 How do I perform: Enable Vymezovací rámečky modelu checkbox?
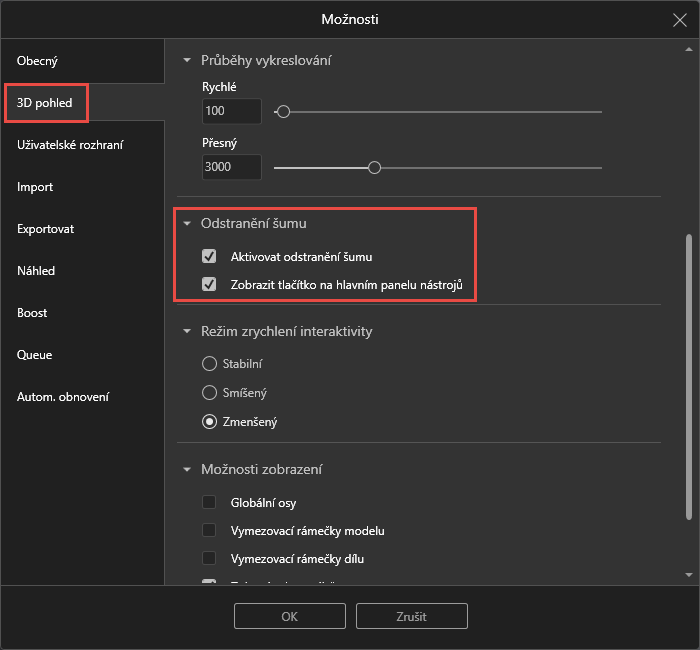coord(209,530)
